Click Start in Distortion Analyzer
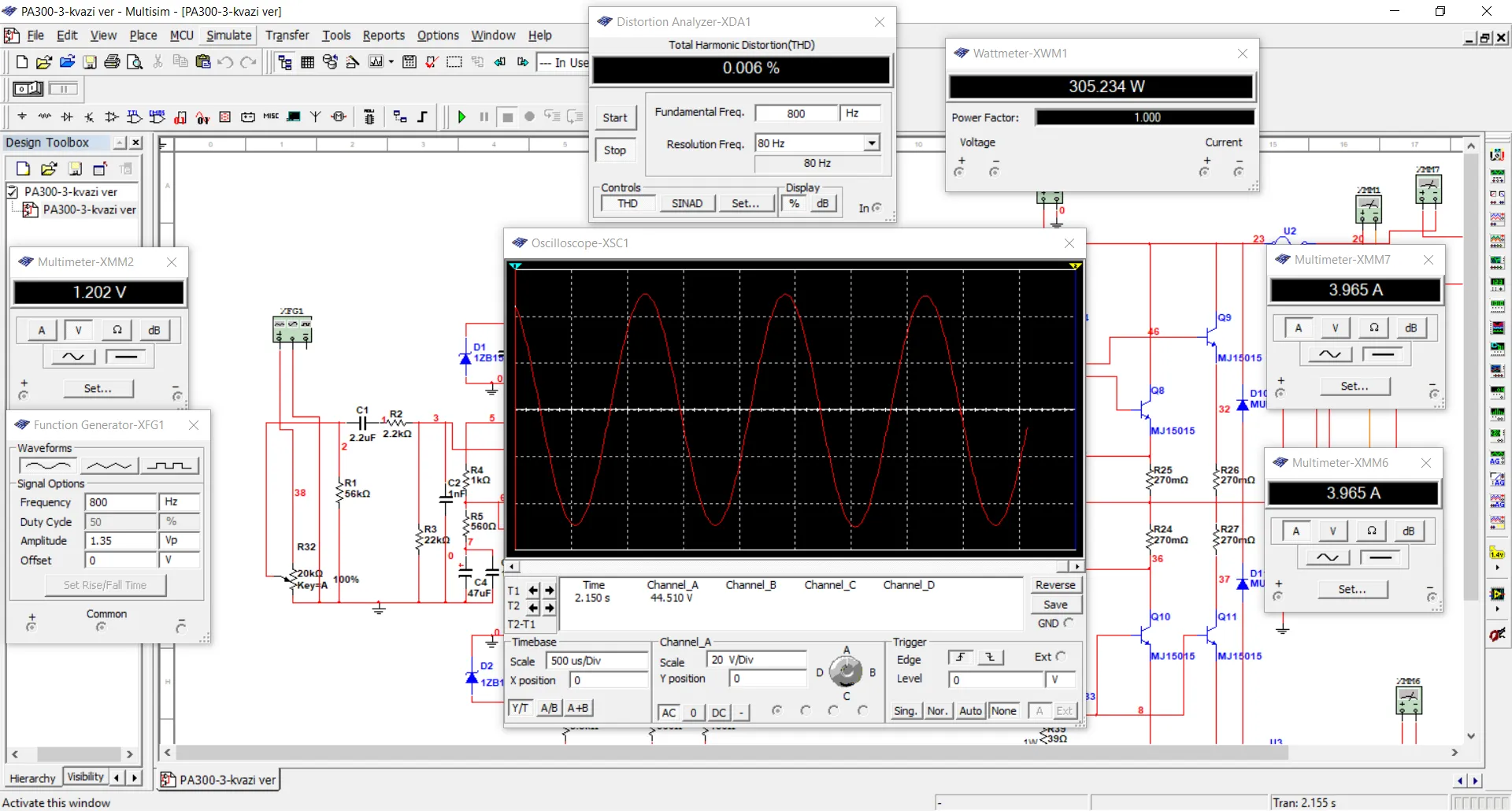Screen dimensions: 1512x811 [x=615, y=118]
